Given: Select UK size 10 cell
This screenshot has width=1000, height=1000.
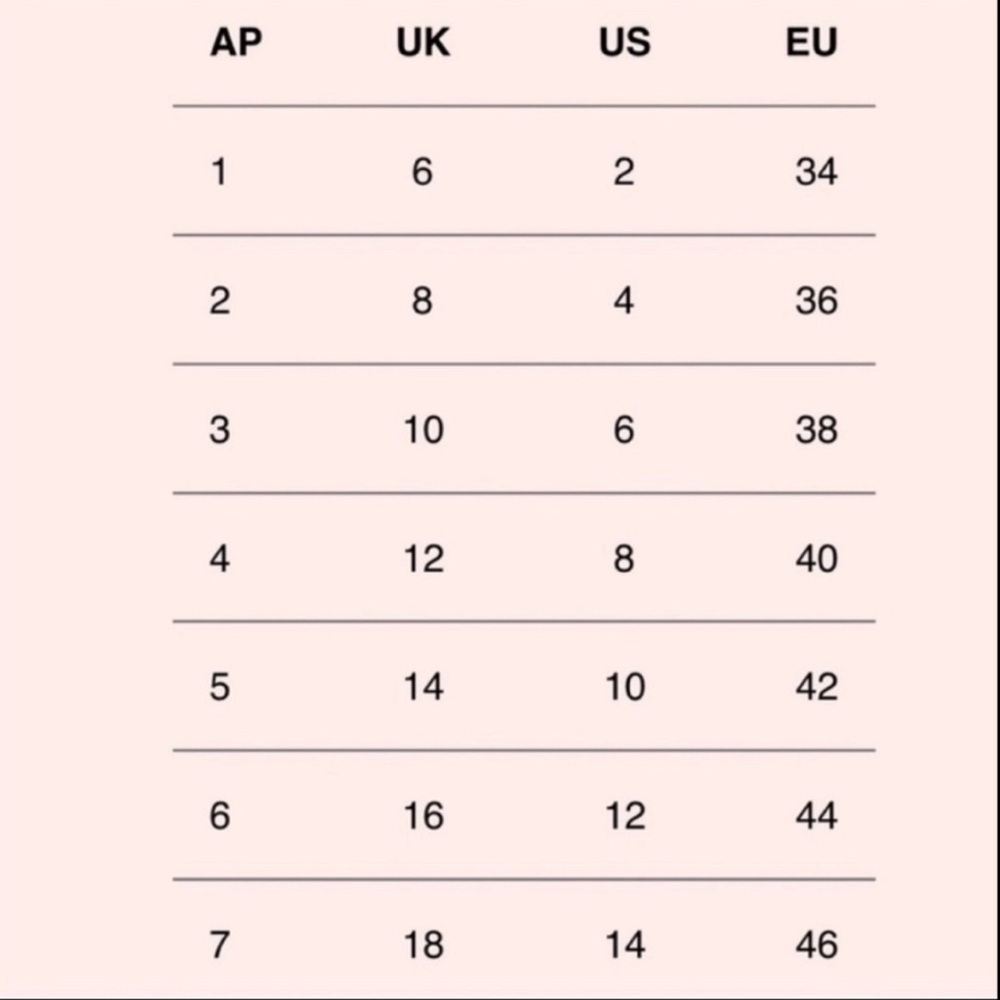Looking at the screenshot, I should coord(424,430).
